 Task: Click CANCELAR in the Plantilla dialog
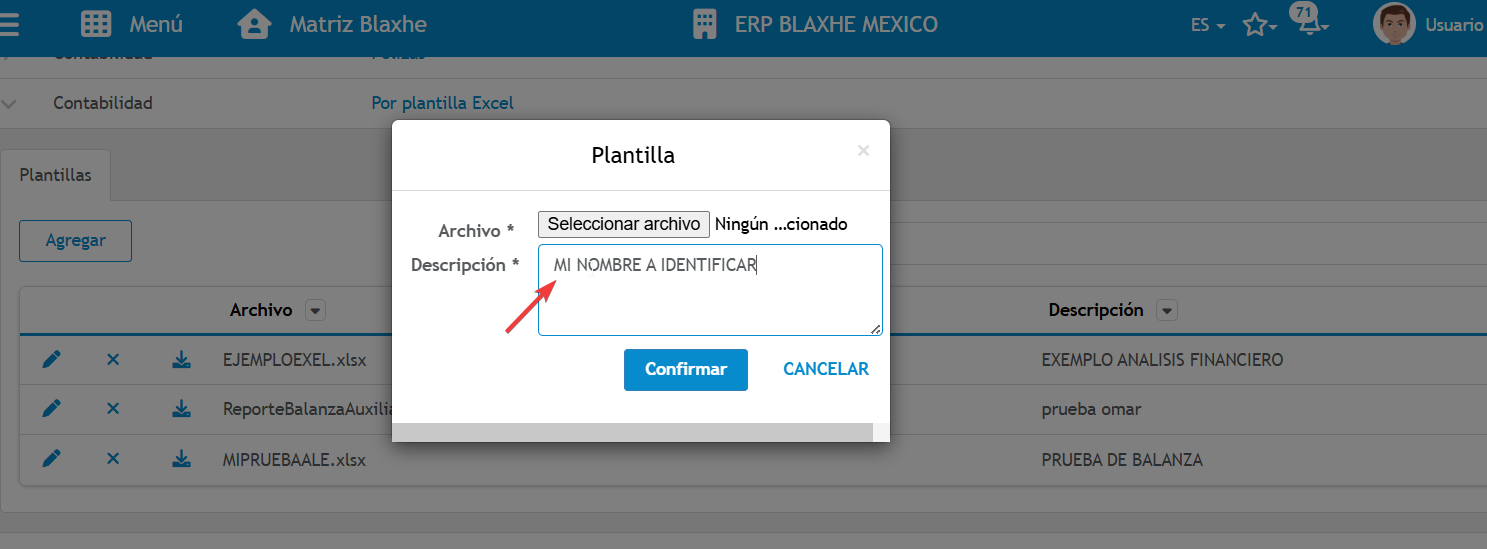pos(826,369)
